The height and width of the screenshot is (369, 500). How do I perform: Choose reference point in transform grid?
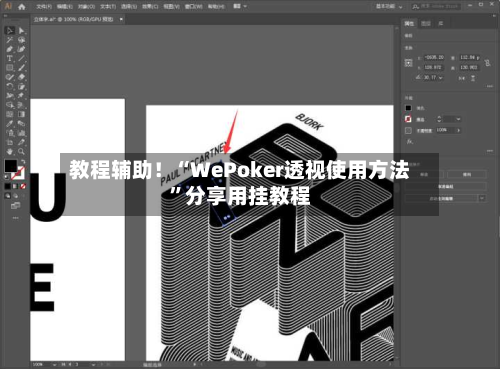409,63
